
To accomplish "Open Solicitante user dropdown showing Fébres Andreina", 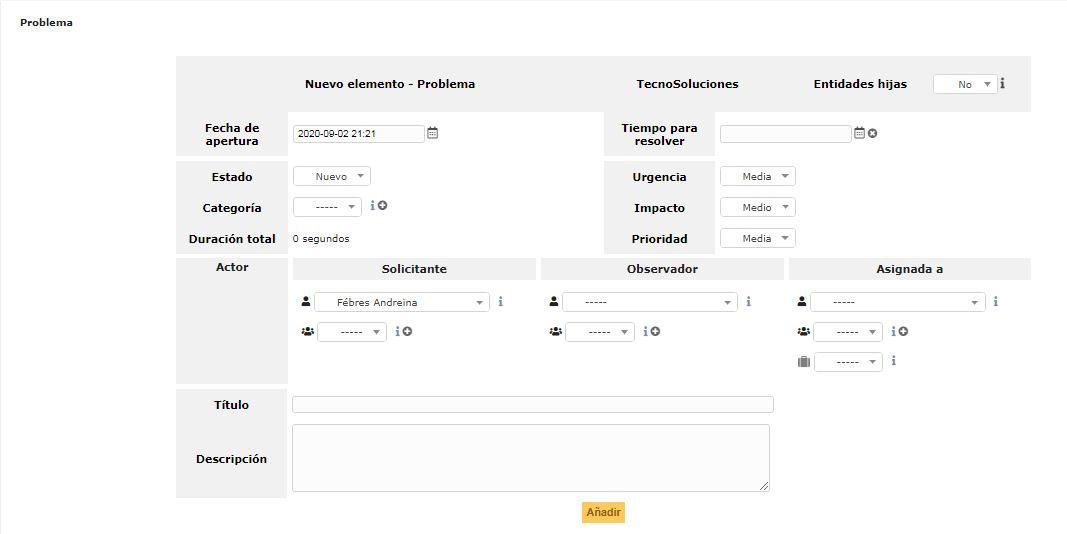I will pyautogui.click(x=402, y=302).
